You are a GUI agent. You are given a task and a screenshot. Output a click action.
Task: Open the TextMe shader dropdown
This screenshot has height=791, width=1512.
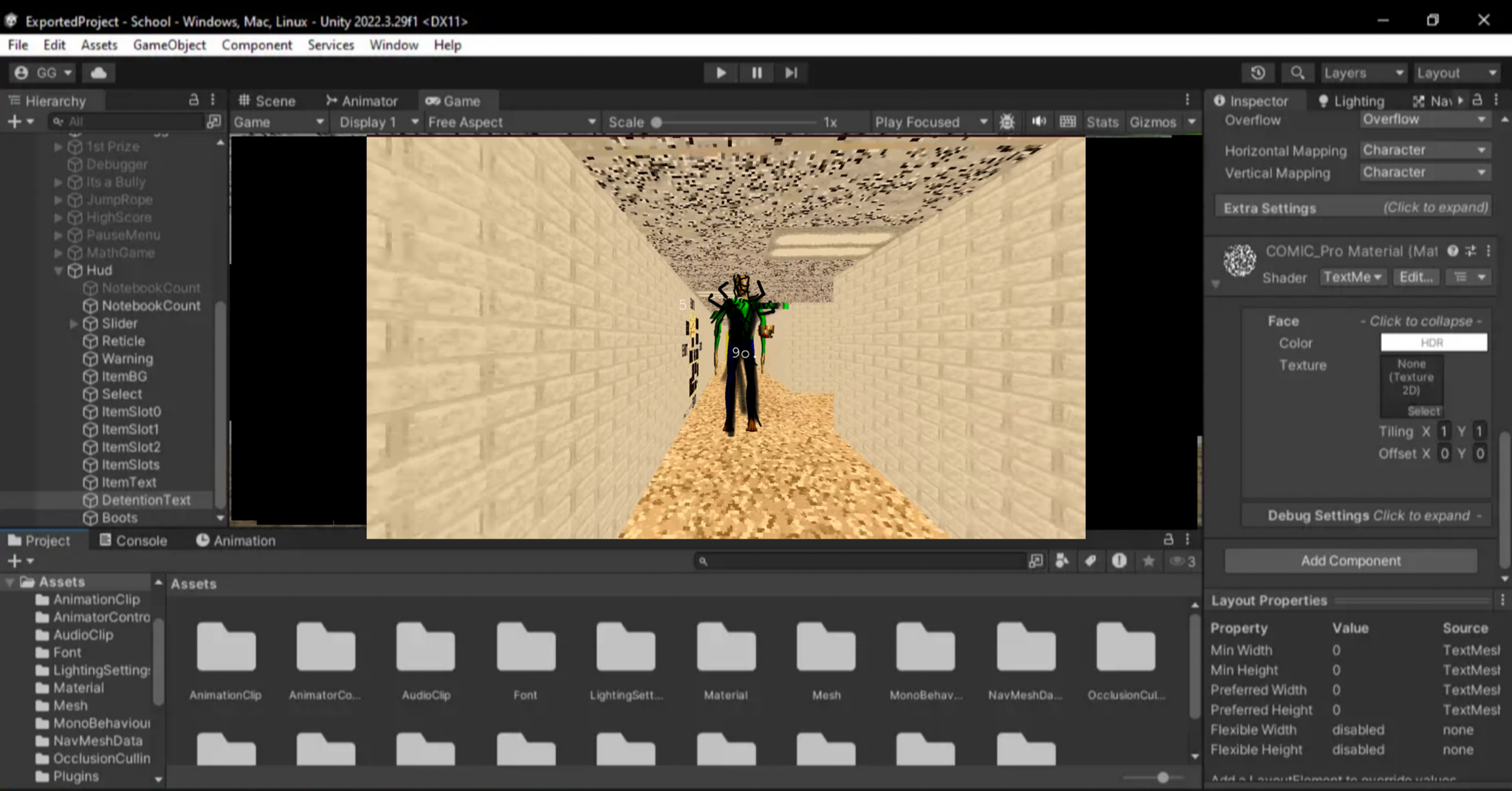[1353, 277]
